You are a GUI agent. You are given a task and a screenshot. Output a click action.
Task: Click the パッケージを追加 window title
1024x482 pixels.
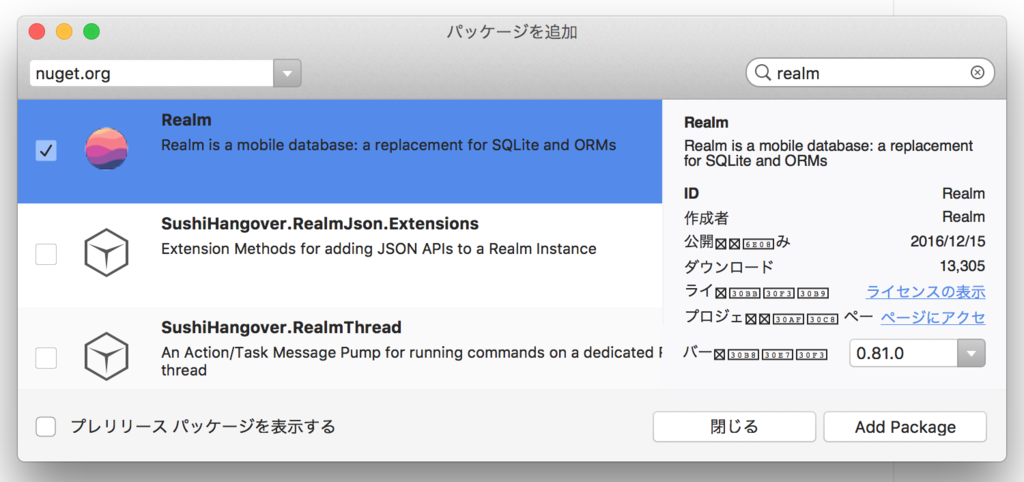pos(511,31)
